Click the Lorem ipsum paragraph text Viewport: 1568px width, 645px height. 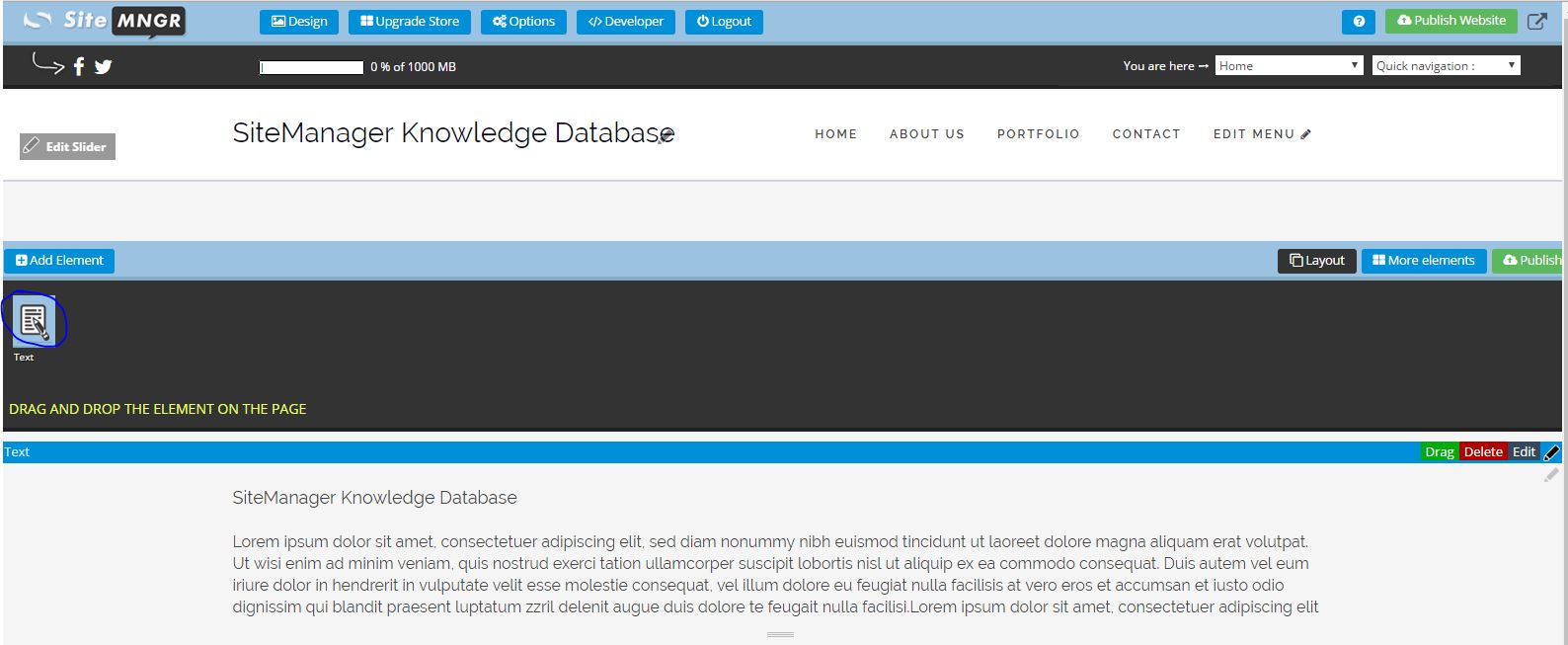(x=775, y=575)
